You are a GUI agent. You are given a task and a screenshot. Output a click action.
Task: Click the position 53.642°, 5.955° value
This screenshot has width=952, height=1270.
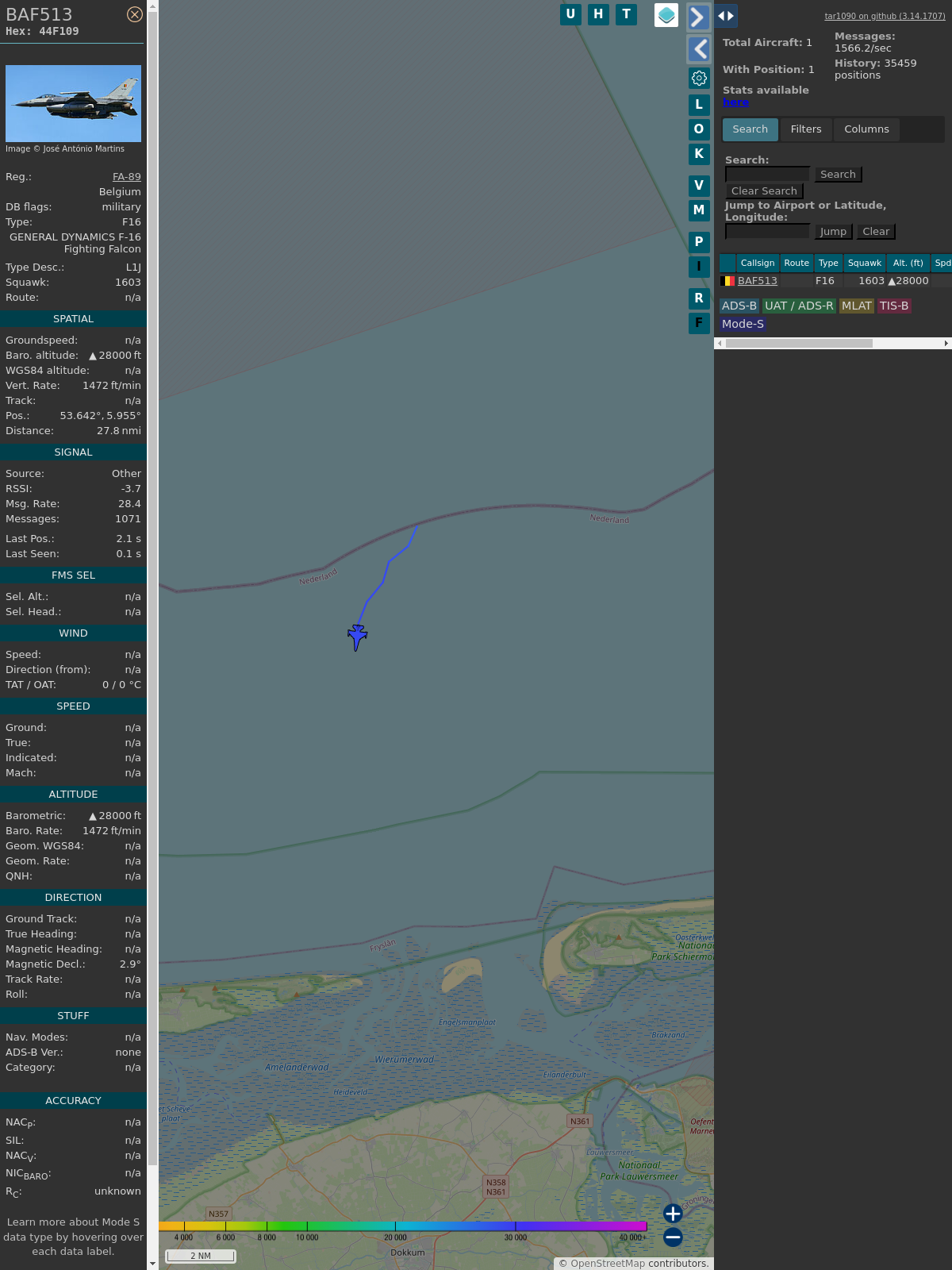click(101, 416)
